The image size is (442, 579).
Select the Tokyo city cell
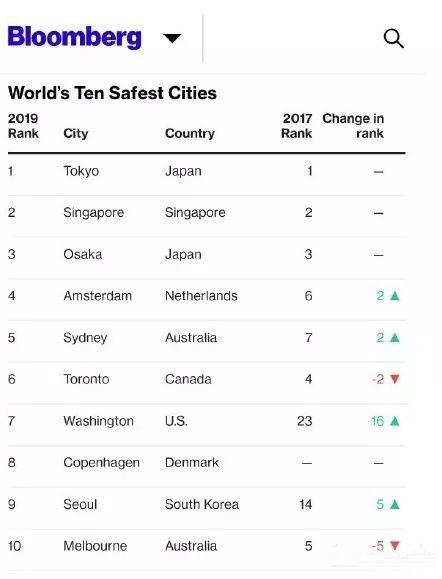point(81,171)
